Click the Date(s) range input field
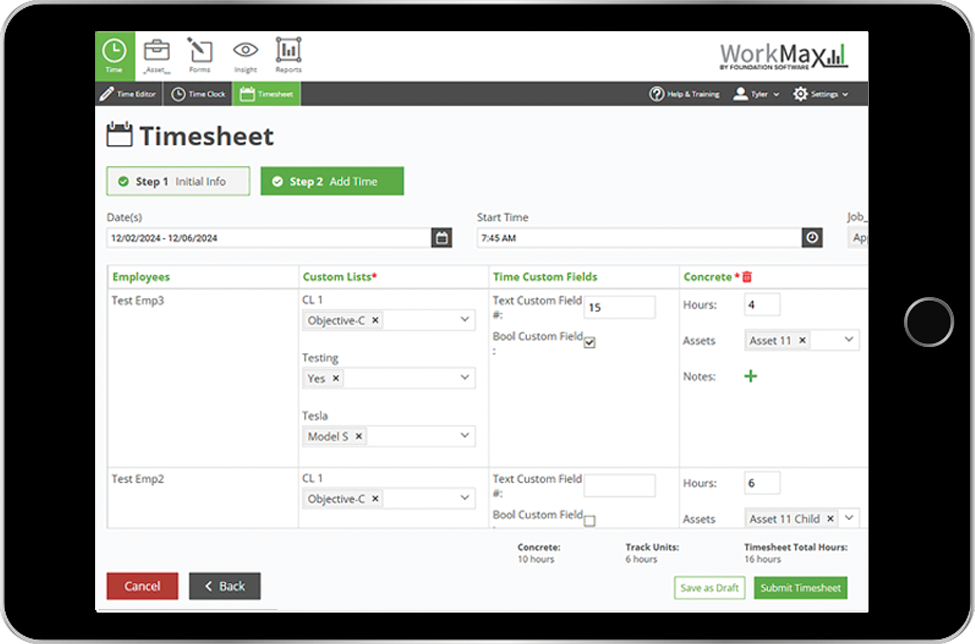 point(269,237)
